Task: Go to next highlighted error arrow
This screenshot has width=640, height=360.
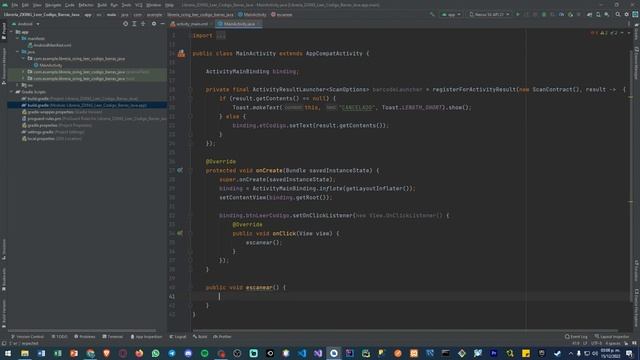Action: [629, 33]
